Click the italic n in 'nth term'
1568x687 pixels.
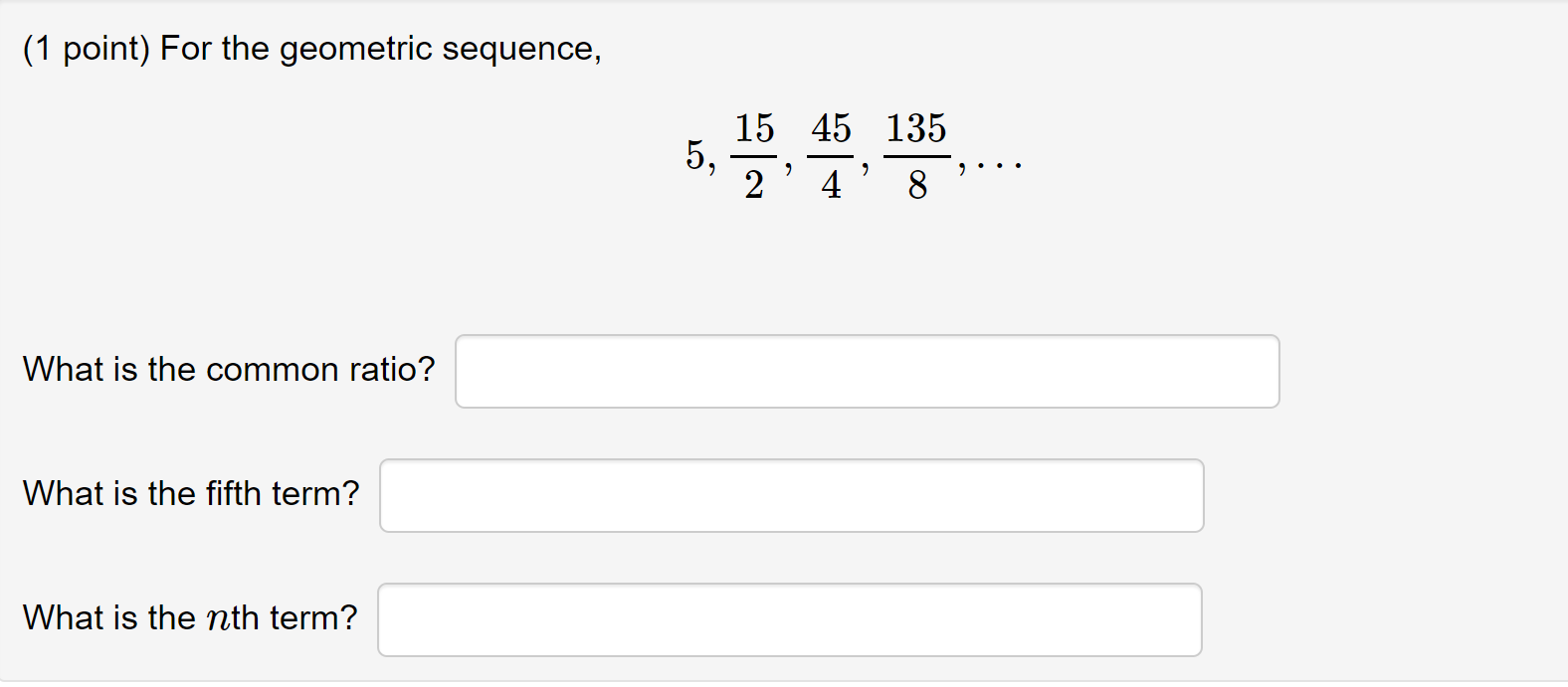click(x=218, y=619)
